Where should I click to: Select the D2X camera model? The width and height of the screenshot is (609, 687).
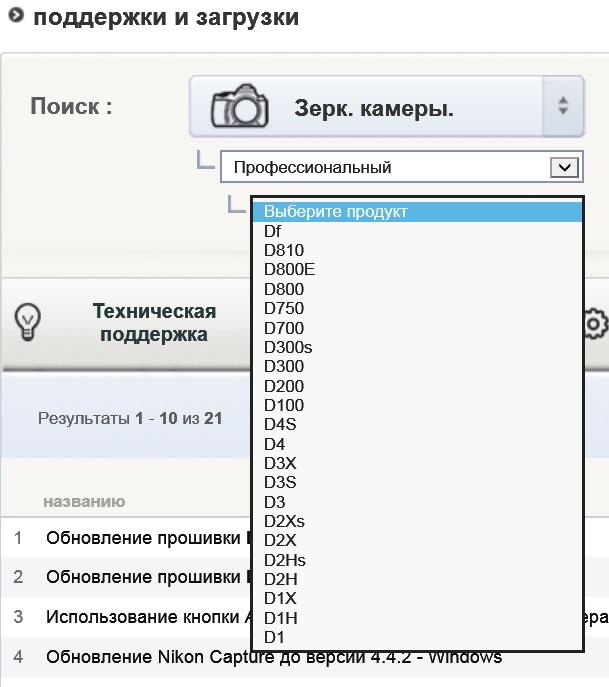pos(418,541)
